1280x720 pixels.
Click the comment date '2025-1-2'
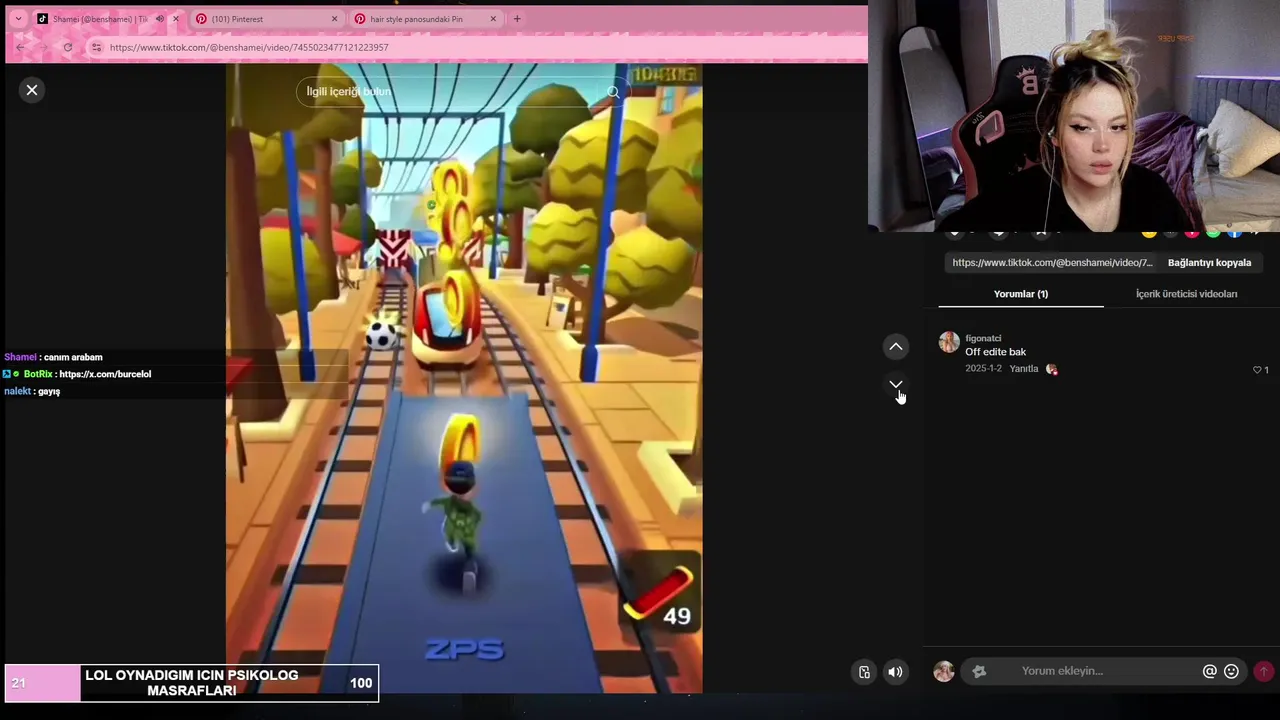pyautogui.click(x=983, y=369)
